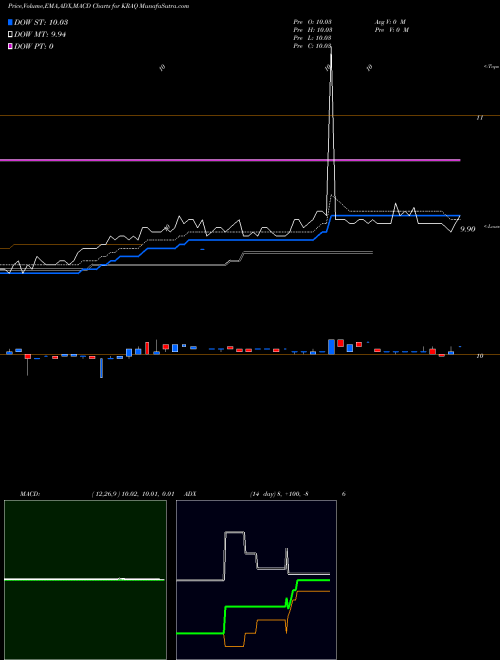Click the 'ADX' panel heading
Viewport: 500px width, 660px height.
[190, 494]
